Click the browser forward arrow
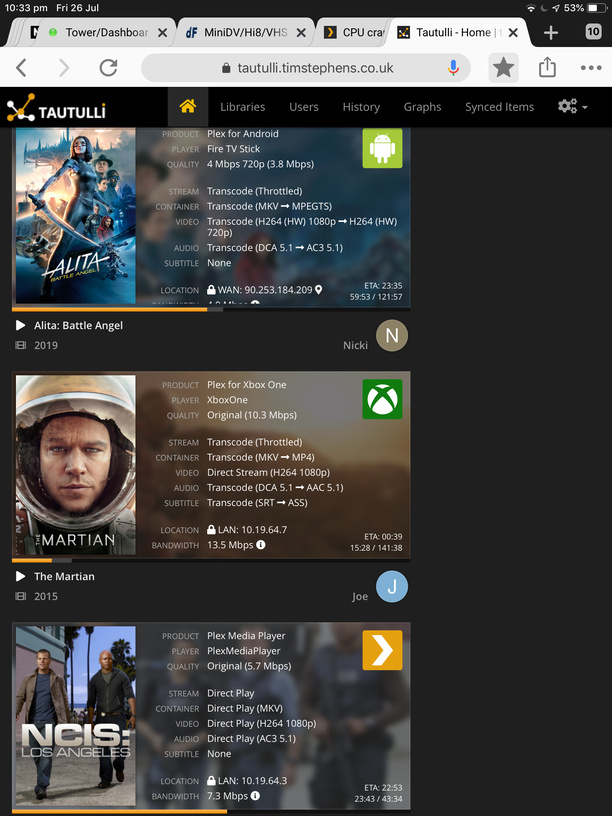This screenshot has height=816, width=612. pos(64,68)
